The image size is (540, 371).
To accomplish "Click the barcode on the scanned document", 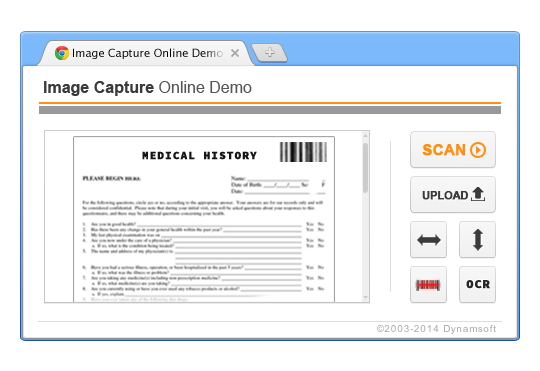I will [x=303, y=152].
